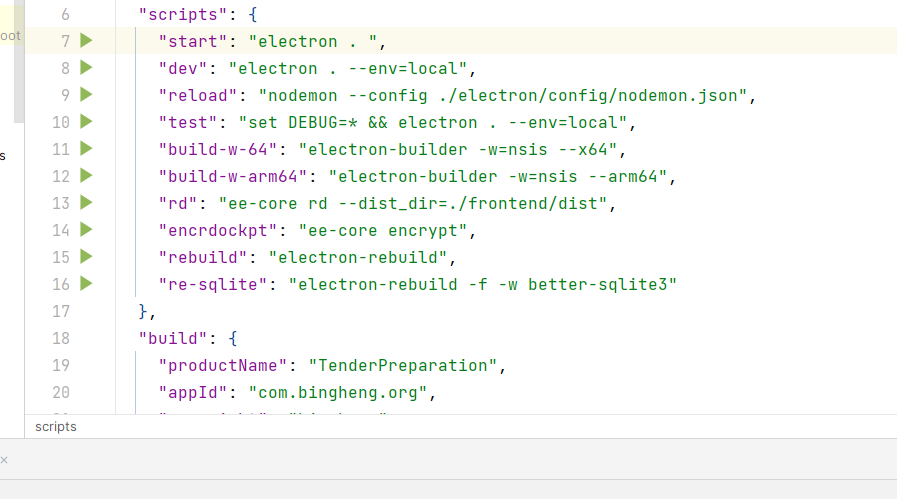Screen dimensions: 897x499
Task: Run the "dev" script gutter arrow
Action: point(85,68)
